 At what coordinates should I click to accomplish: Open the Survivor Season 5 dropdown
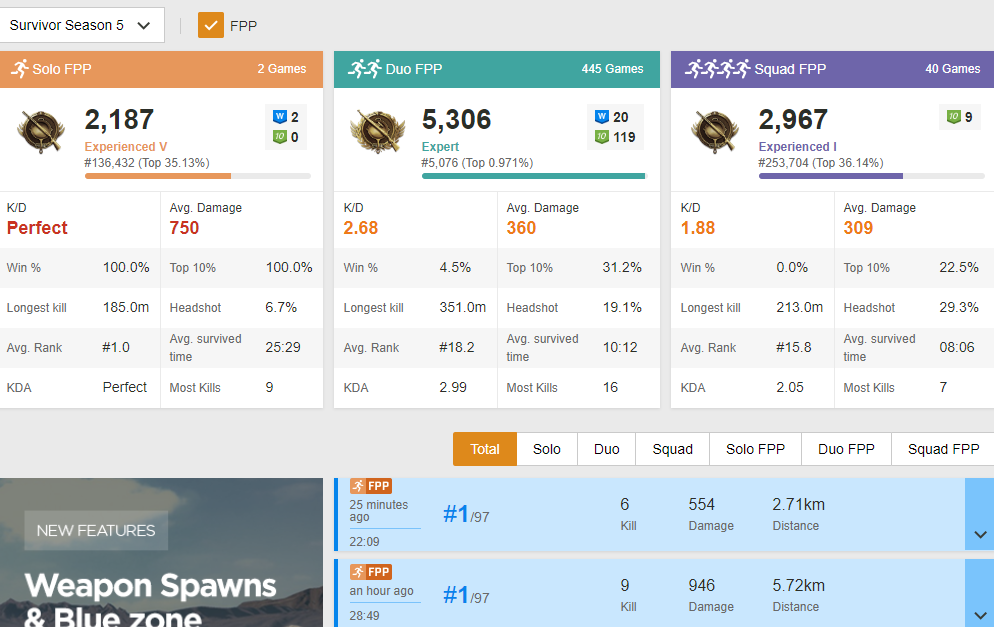(x=82, y=25)
